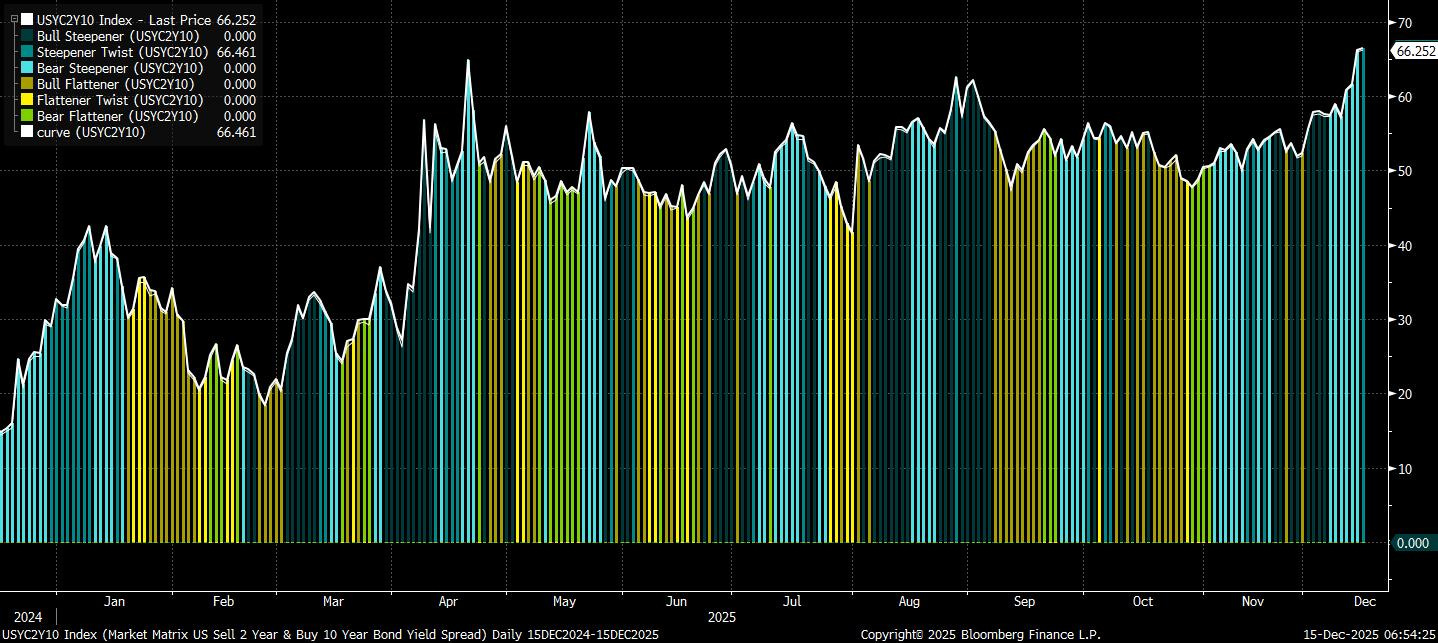Click the curve row value 66.461 in legend
1438x643 pixels.
[x=236, y=132]
